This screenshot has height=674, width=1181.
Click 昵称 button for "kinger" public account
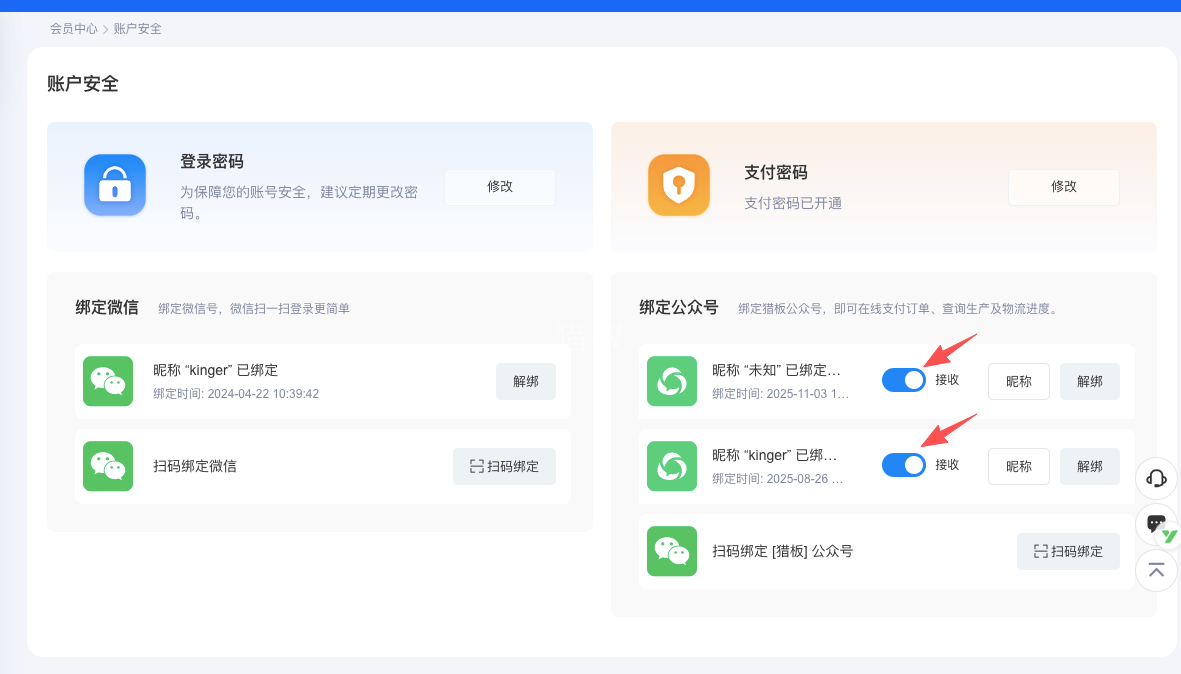pos(1018,466)
